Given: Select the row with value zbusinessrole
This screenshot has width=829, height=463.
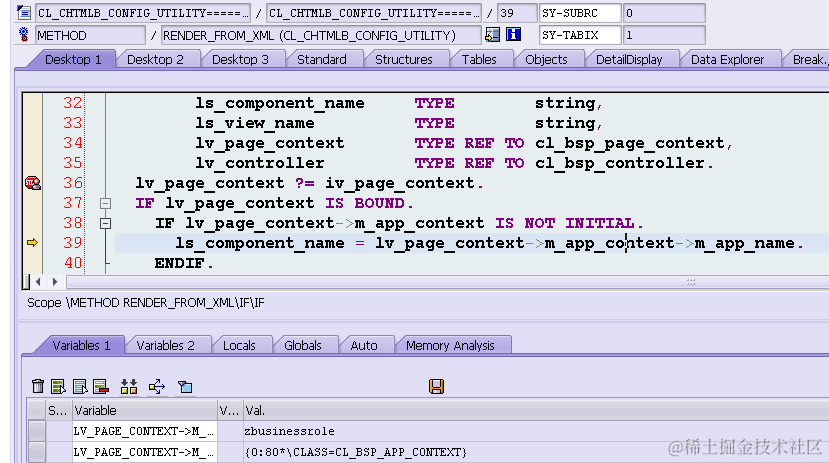Looking at the screenshot, I should coord(36,431).
